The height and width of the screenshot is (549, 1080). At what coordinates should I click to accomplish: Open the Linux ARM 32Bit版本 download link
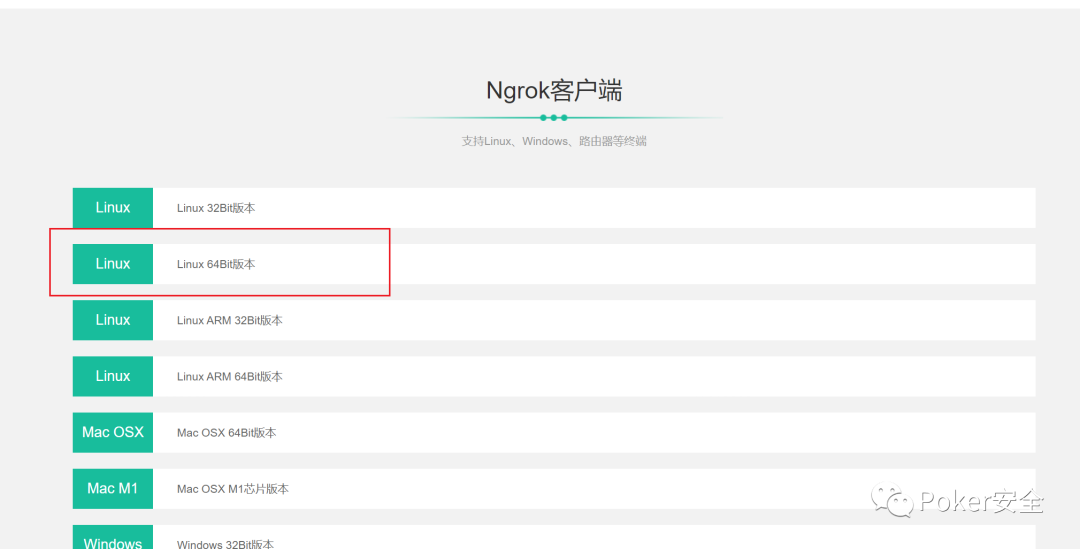point(229,320)
